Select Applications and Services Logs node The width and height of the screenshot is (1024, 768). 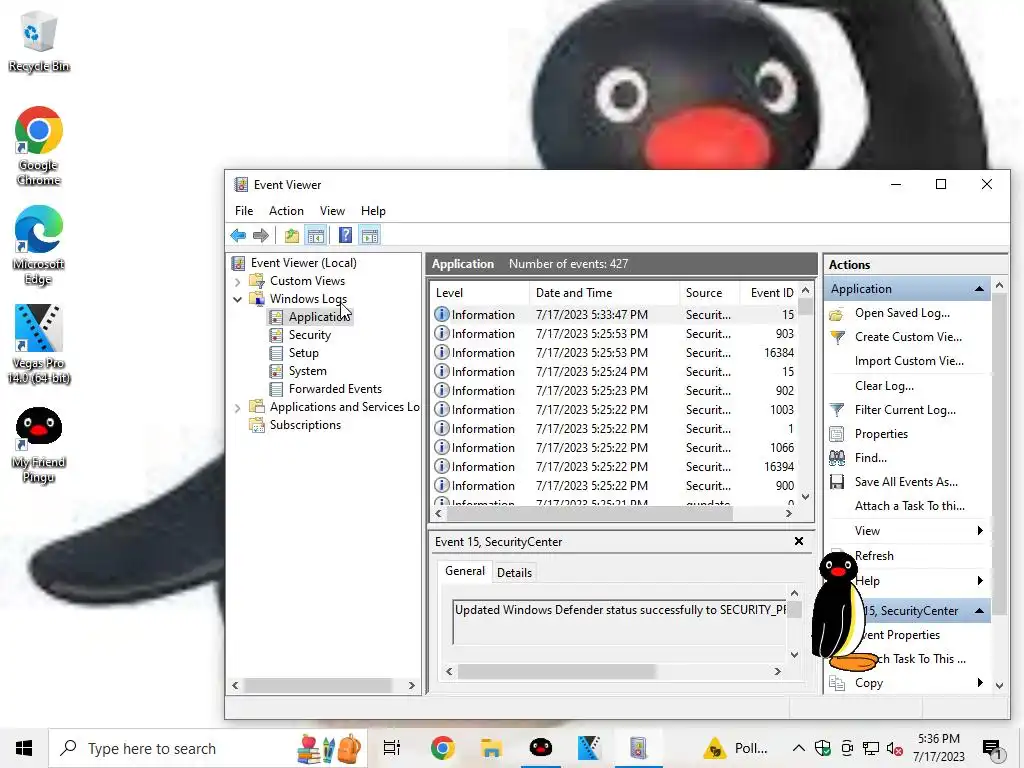(x=344, y=407)
